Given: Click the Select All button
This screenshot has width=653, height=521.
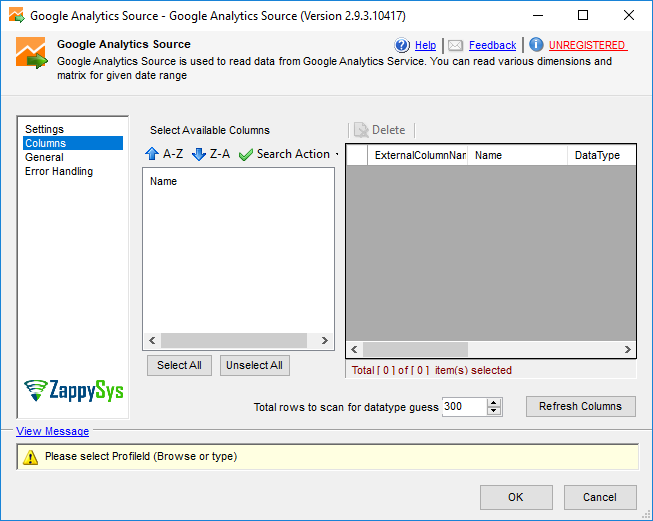Looking at the screenshot, I should pos(179,365).
